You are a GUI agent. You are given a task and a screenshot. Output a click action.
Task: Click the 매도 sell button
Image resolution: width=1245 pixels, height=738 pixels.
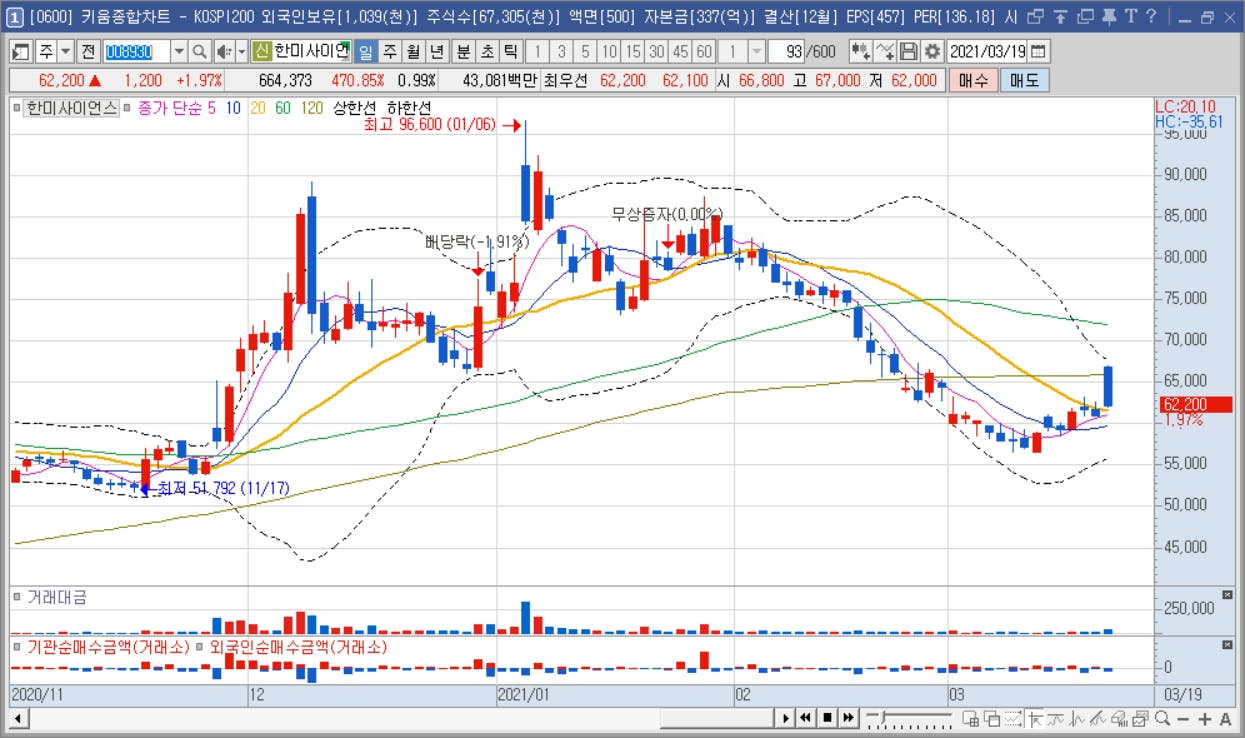click(1025, 81)
